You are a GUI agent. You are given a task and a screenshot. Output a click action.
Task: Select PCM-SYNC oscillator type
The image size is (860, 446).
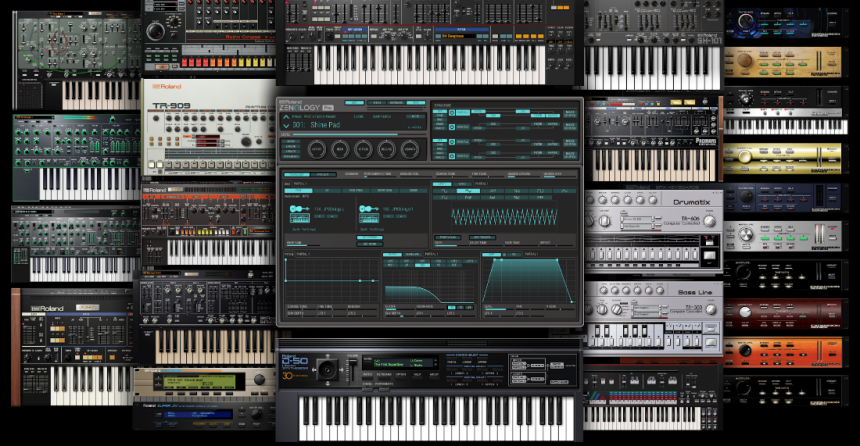[355, 190]
